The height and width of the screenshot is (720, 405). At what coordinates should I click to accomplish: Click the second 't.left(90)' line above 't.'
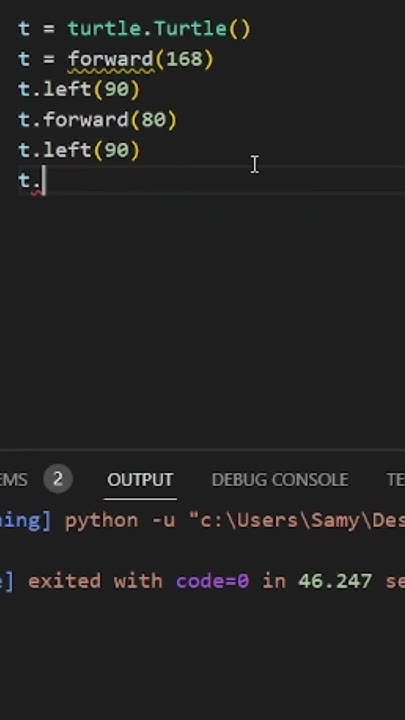click(x=79, y=150)
